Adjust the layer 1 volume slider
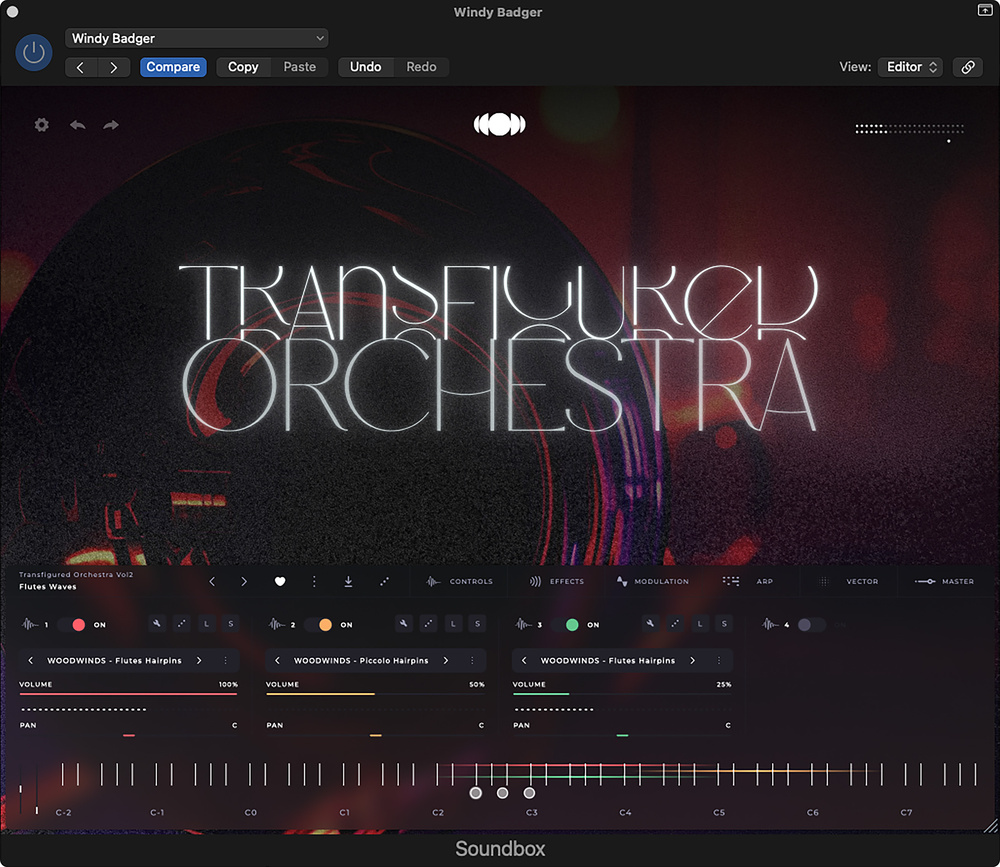This screenshot has width=1000, height=867. coord(128,693)
